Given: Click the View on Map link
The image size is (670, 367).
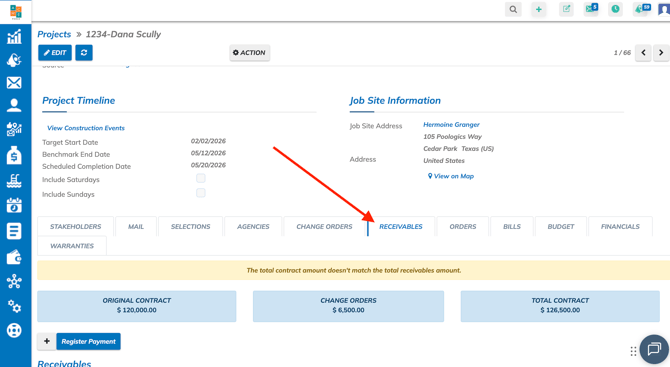Looking at the screenshot, I should click(451, 176).
